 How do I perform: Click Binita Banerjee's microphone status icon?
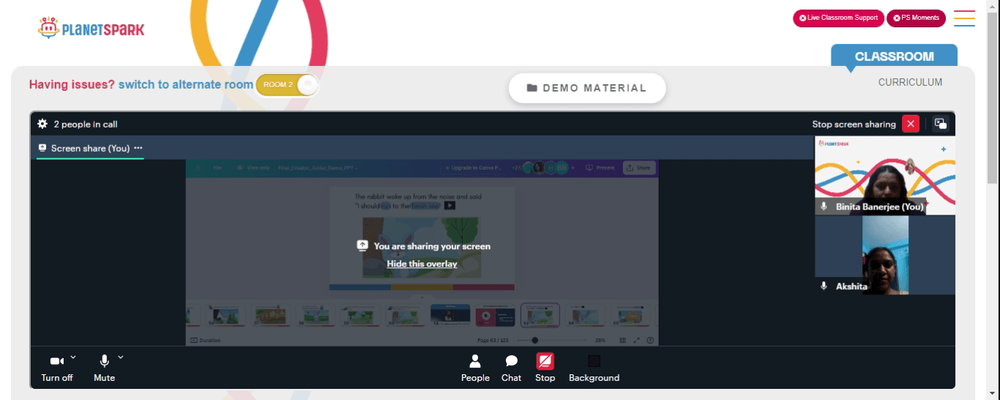[x=824, y=207]
